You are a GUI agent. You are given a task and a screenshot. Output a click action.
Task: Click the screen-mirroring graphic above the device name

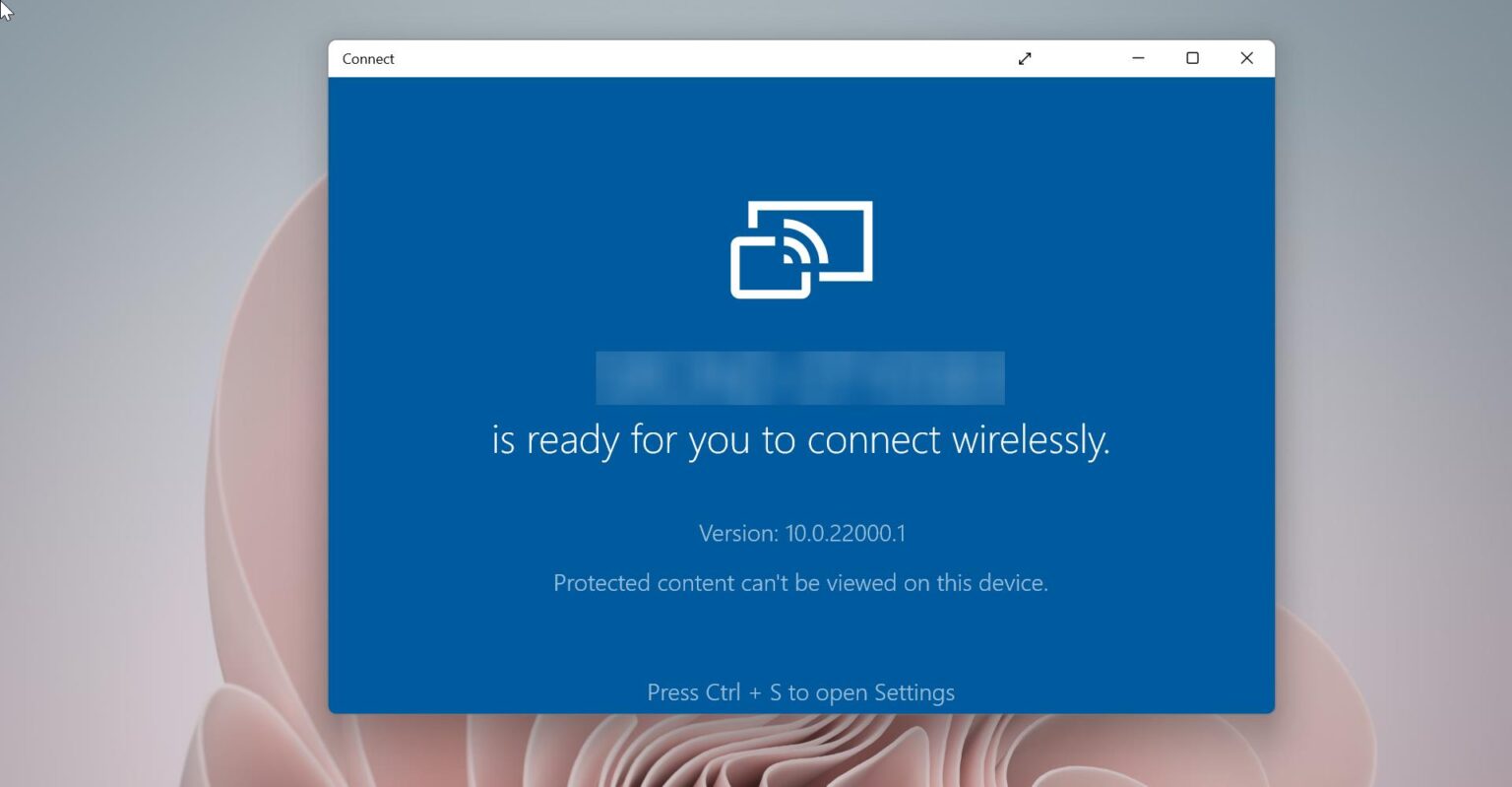pyautogui.click(x=801, y=249)
